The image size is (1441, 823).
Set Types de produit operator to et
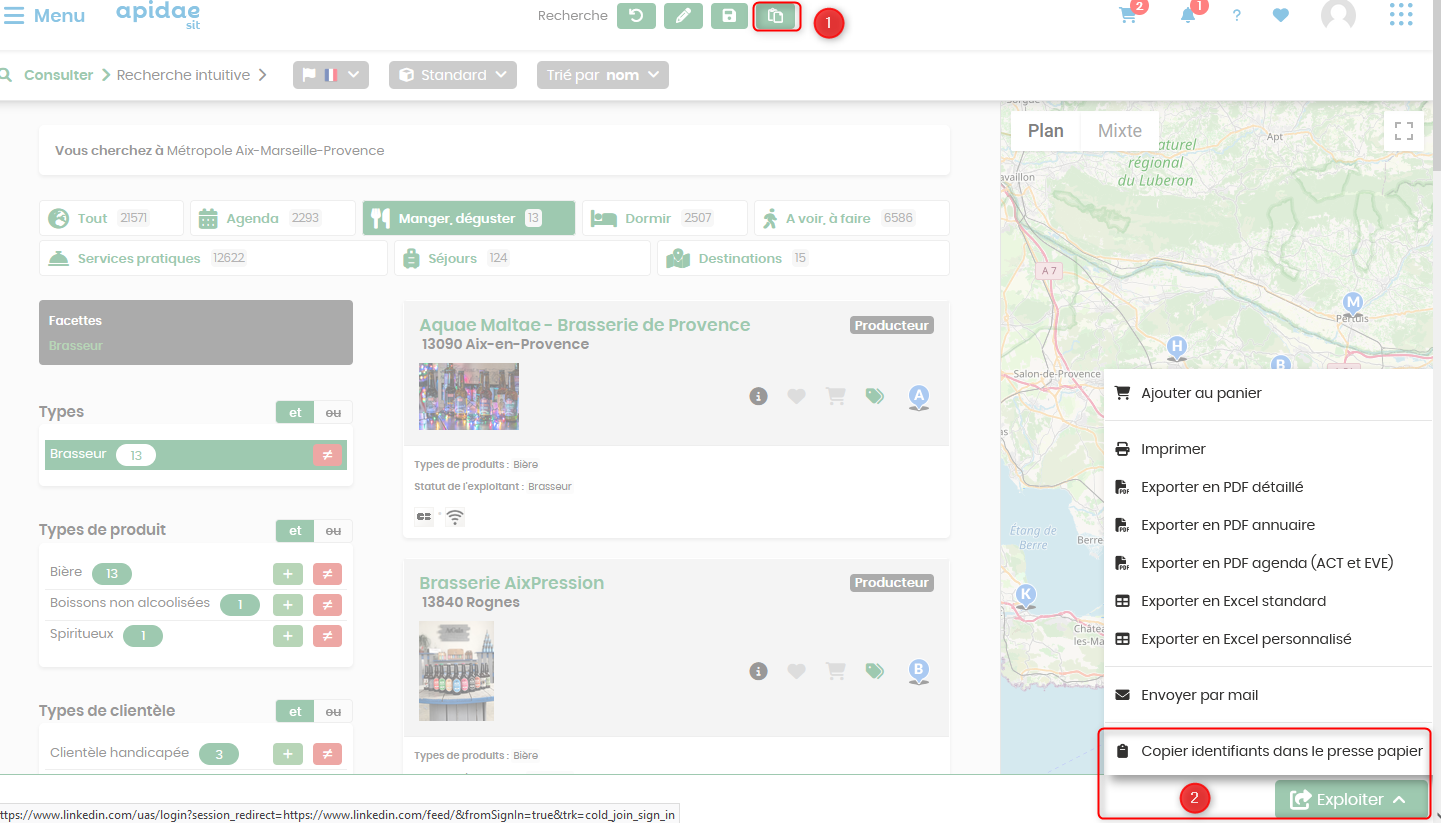(295, 531)
